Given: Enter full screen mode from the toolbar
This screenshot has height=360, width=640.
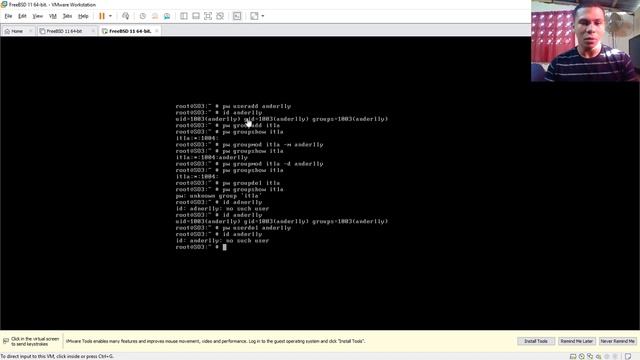Looking at the screenshot, I should (208, 16).
